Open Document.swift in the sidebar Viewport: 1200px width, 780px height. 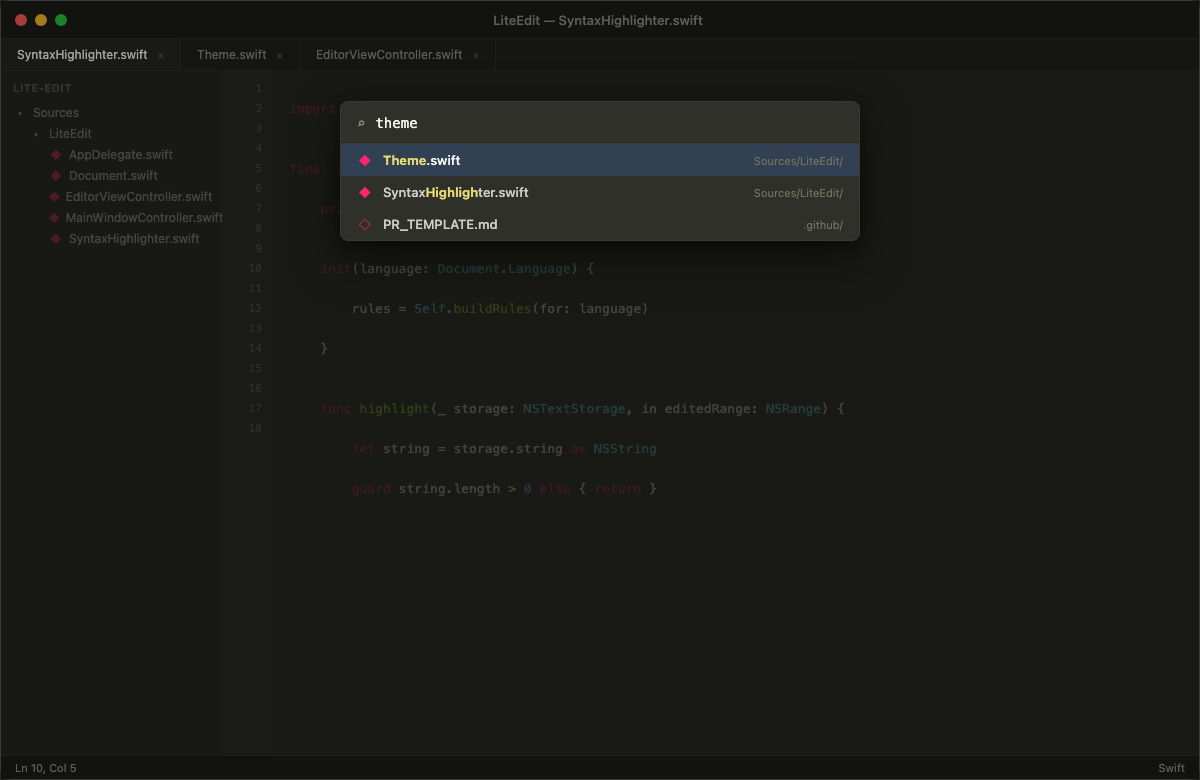113,176
